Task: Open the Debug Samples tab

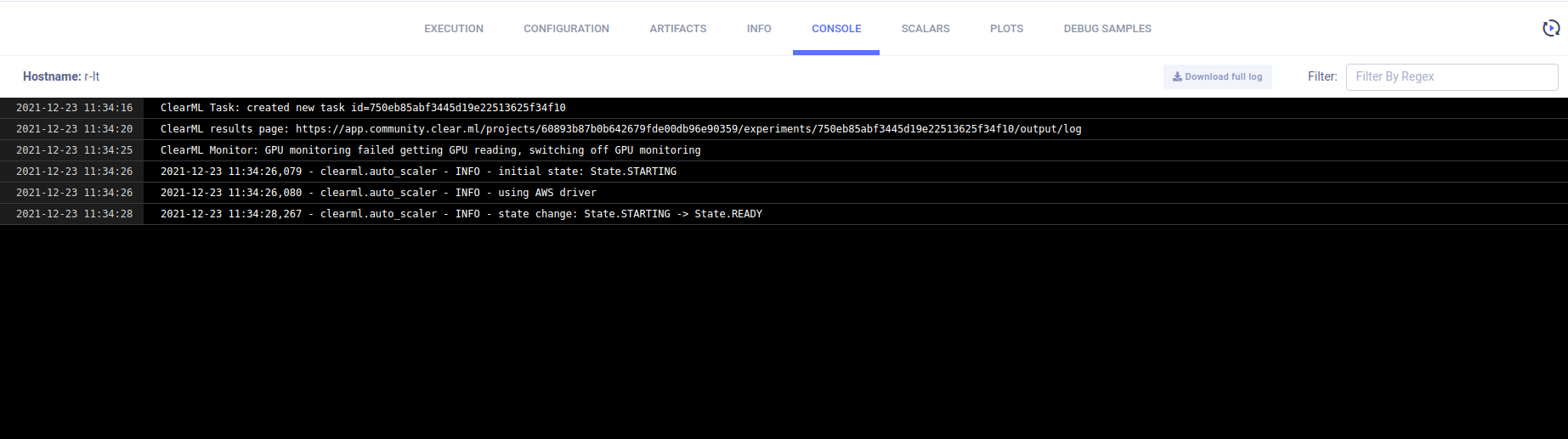Action: tap(1107, 29)
